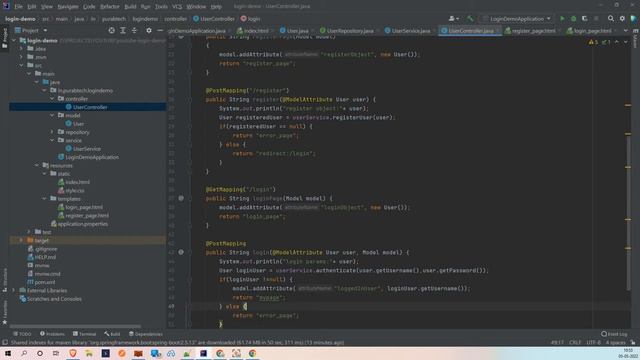This screenshot has height=360, width=640.
Task: Run the LoginDemoApplication with the green play icon
Action: click(x=562, y=19)
